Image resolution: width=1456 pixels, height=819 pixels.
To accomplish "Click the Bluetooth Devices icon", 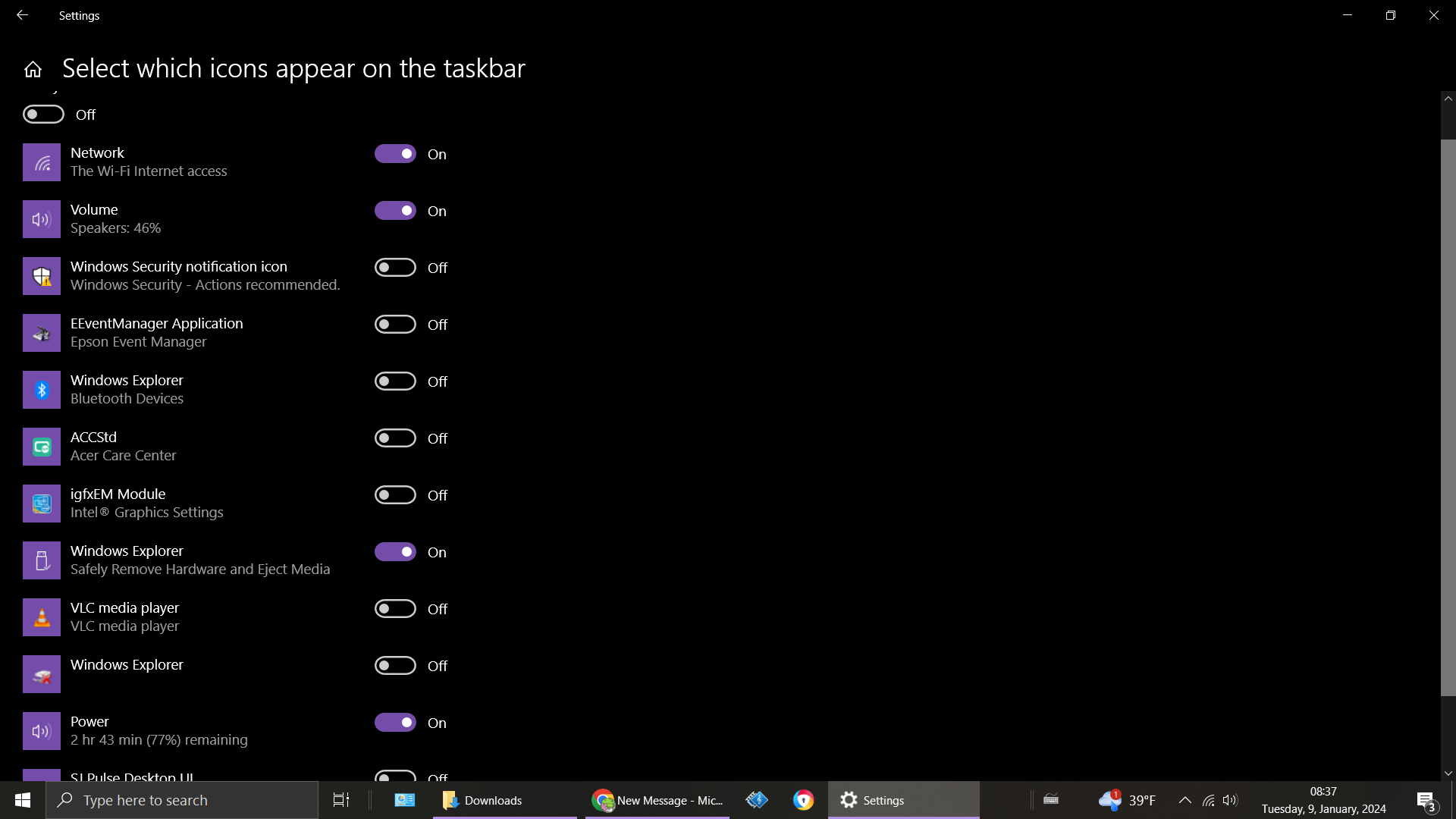I will pyautogui.click(x=41, y=389).
